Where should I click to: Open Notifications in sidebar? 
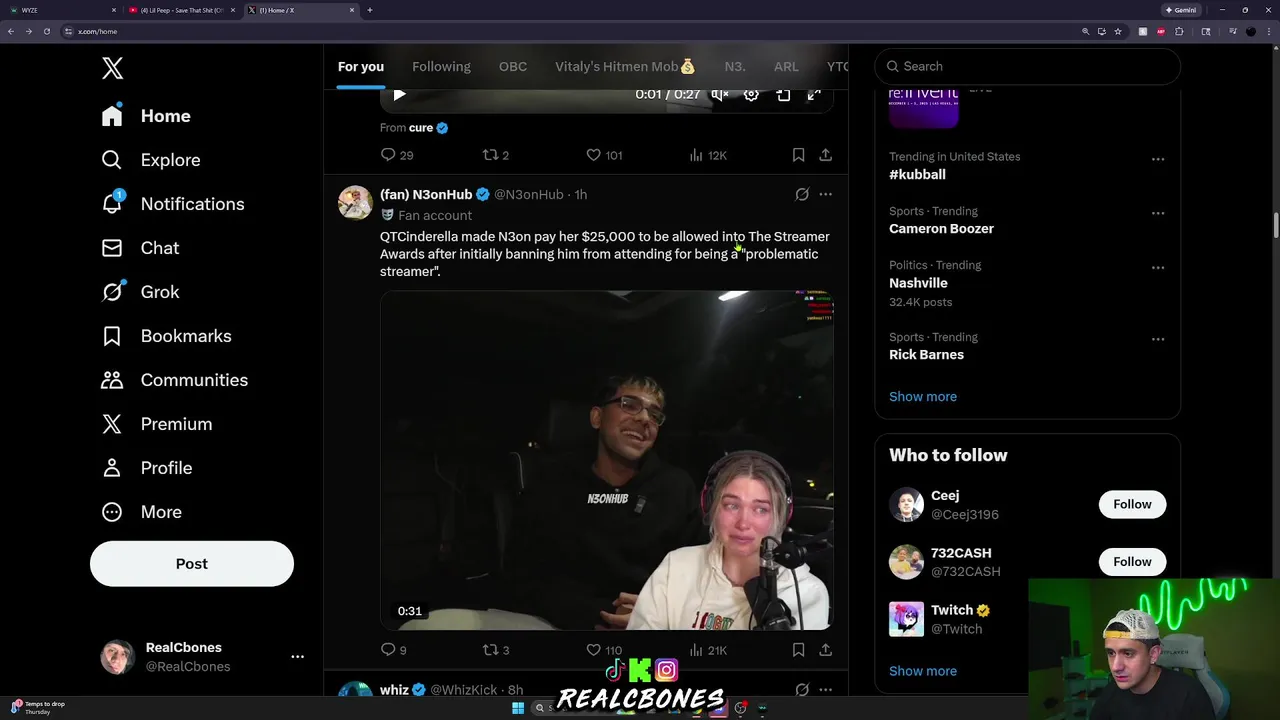pyautogui.click(x=172, y=204)
